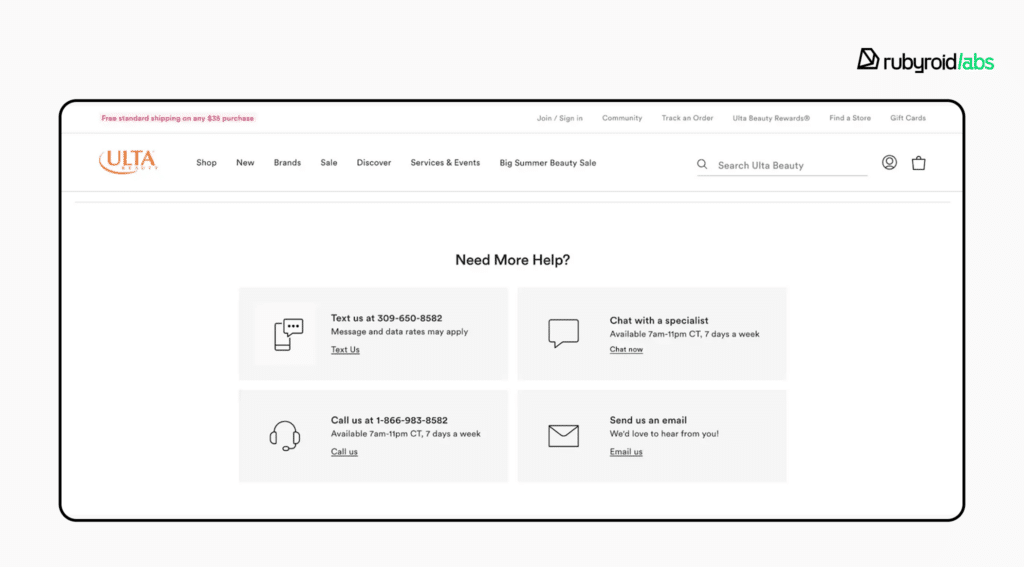Screen dimensions: 1024x567
Task: Click the Ulta Beauty logo
Action: [128, 162]
